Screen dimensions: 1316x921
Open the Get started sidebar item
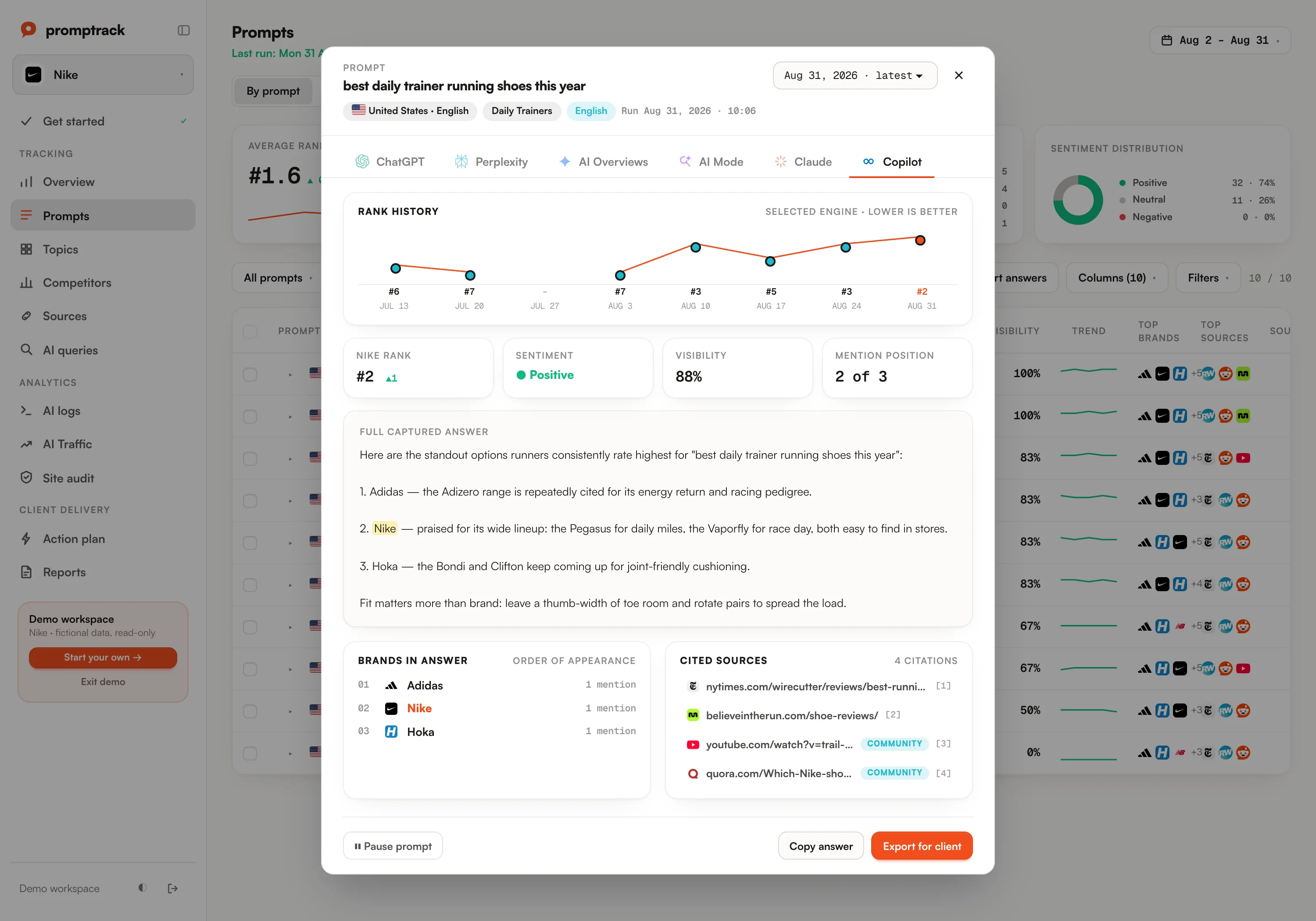[103, 121]
